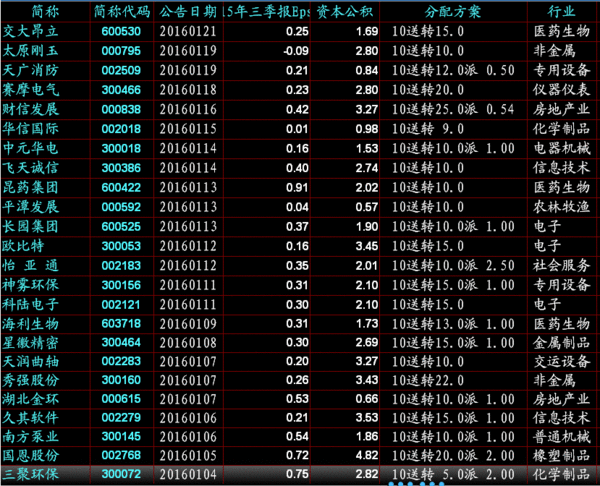Viewport: 600px width, 486px height.
Task: Click stock code 300466
Action: pos(121,90)
